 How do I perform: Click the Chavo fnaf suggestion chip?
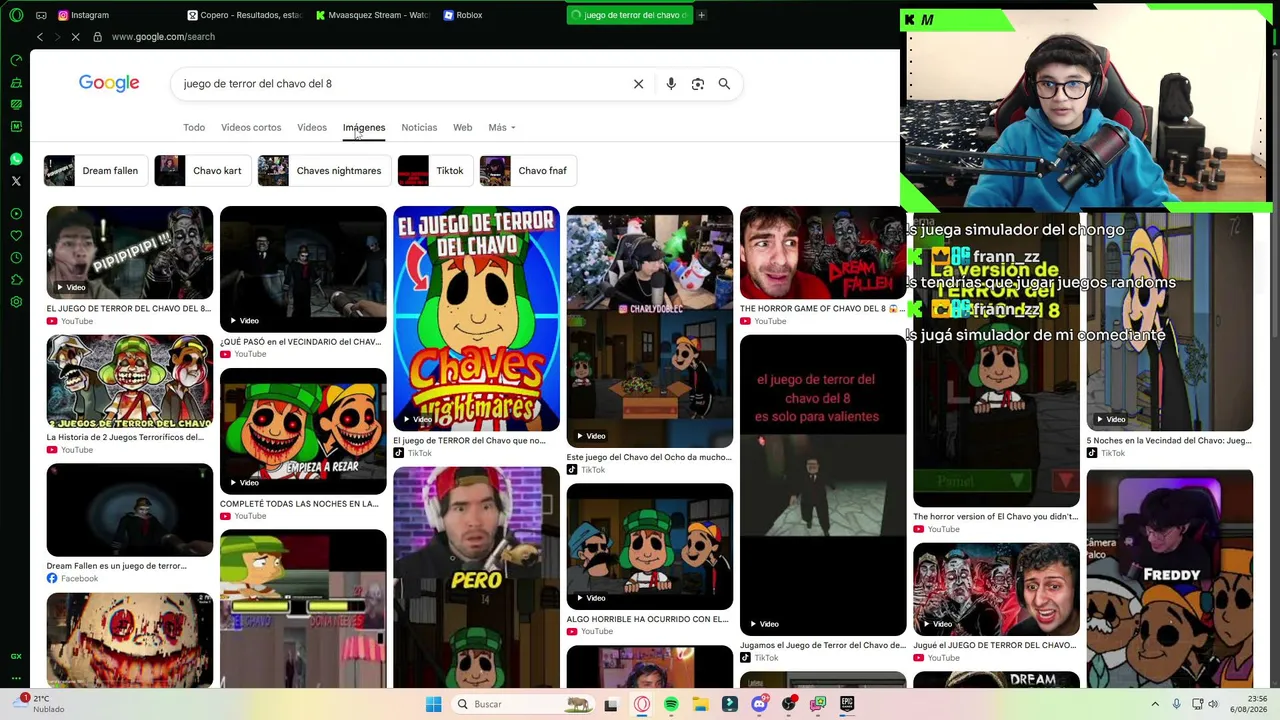(x=529, y=171)
